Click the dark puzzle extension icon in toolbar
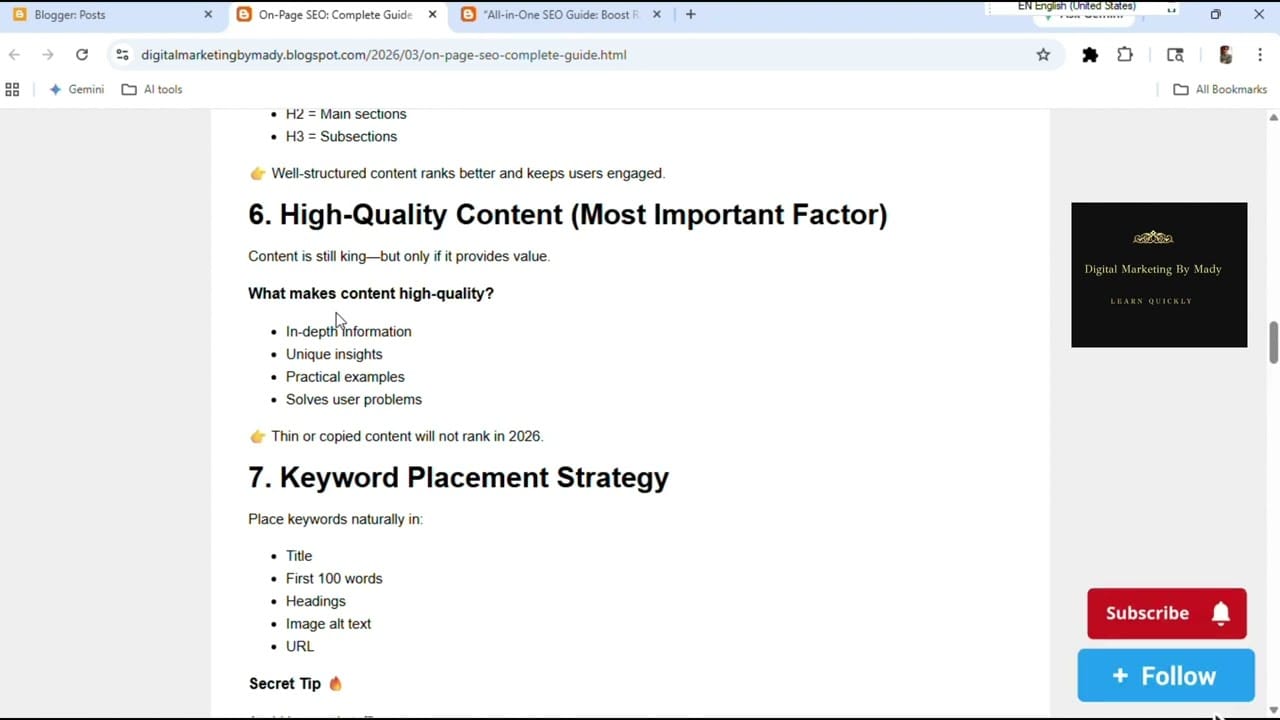The width and height of the screenshot is (1280, 720). 1089,55
